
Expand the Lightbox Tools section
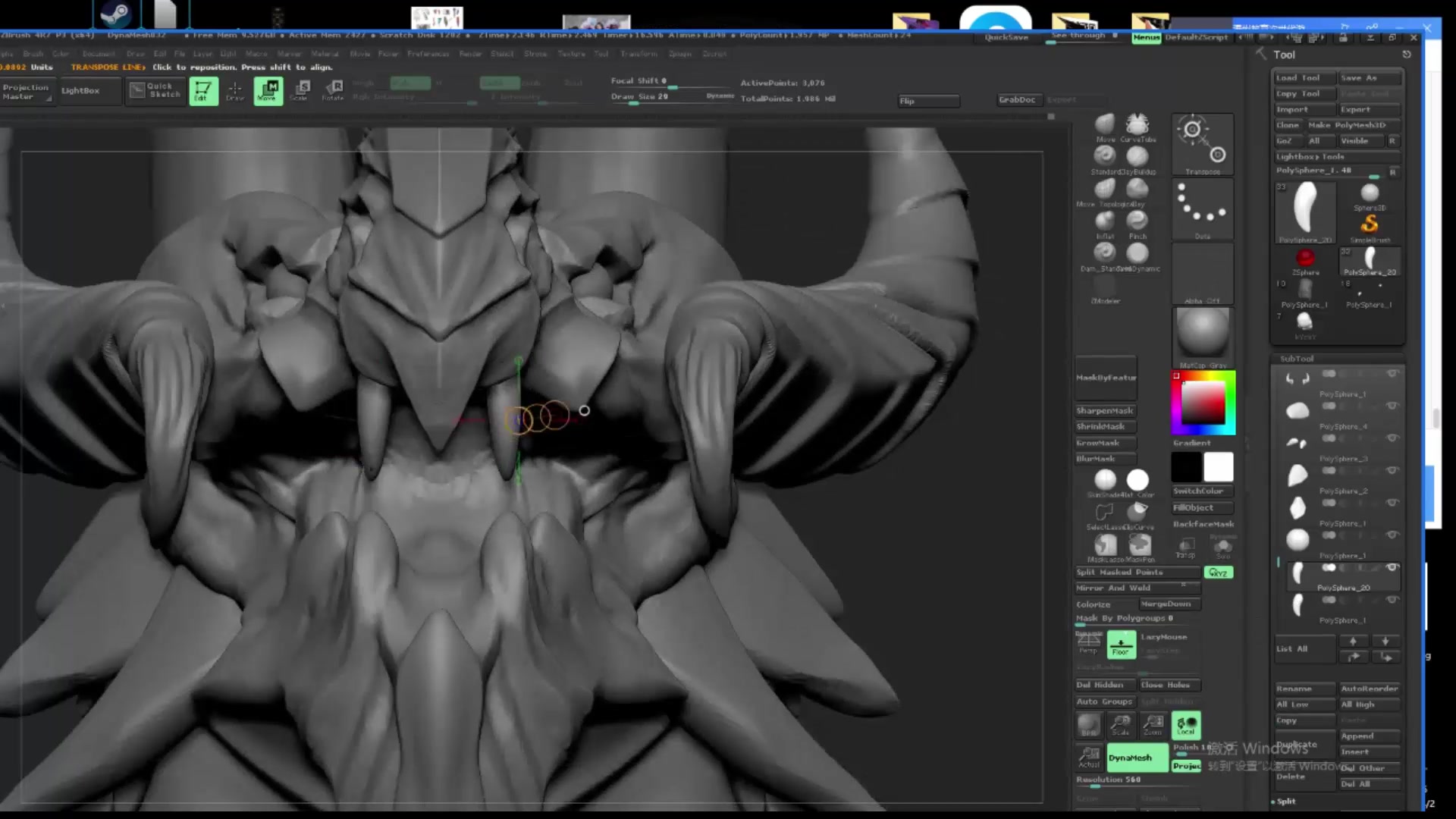1310,157
